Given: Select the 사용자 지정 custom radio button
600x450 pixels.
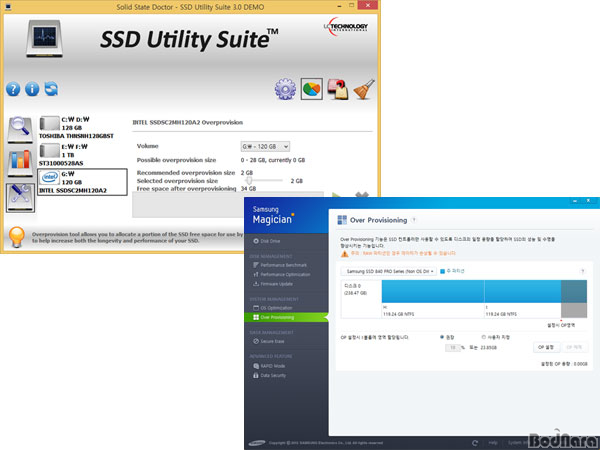Looking at the screenshot, I should tap(484, 337).
